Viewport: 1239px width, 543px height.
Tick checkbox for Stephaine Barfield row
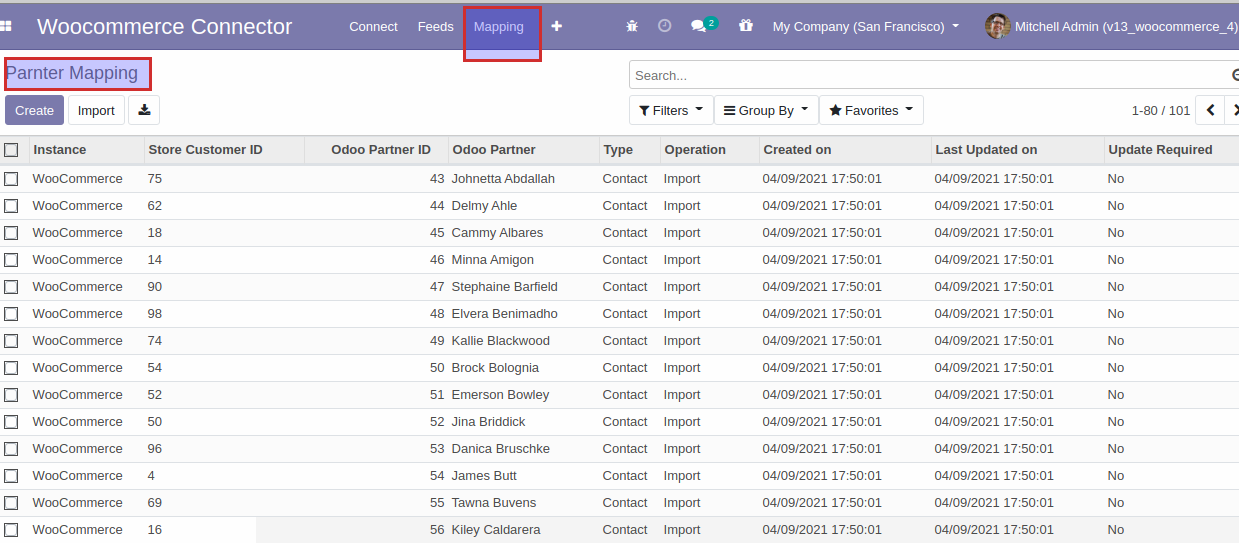pos(11,287)
